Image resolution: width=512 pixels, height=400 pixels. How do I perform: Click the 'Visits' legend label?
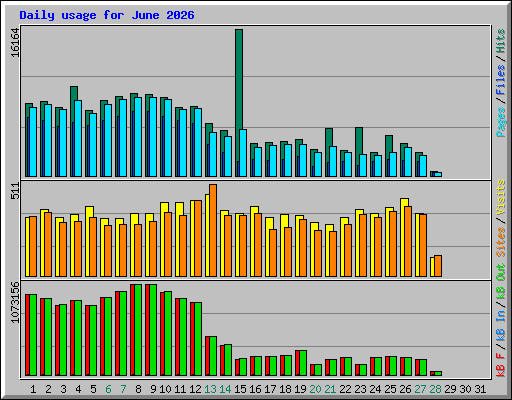pyautogui.click(x=501, y=197)
